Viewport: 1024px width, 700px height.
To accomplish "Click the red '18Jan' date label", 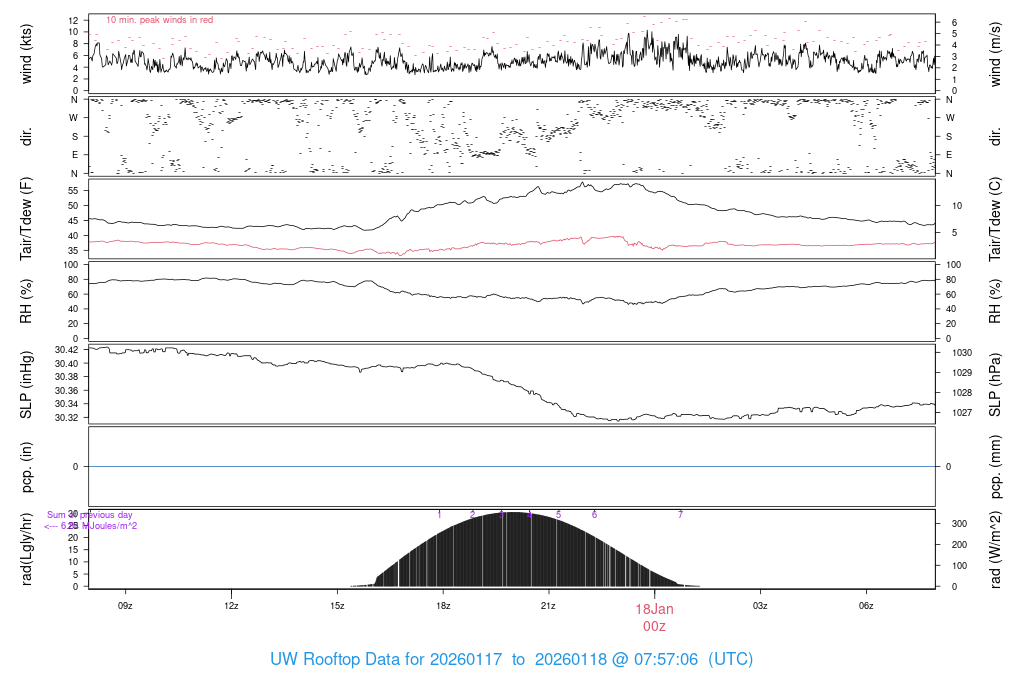I will (x=654, y=609).
